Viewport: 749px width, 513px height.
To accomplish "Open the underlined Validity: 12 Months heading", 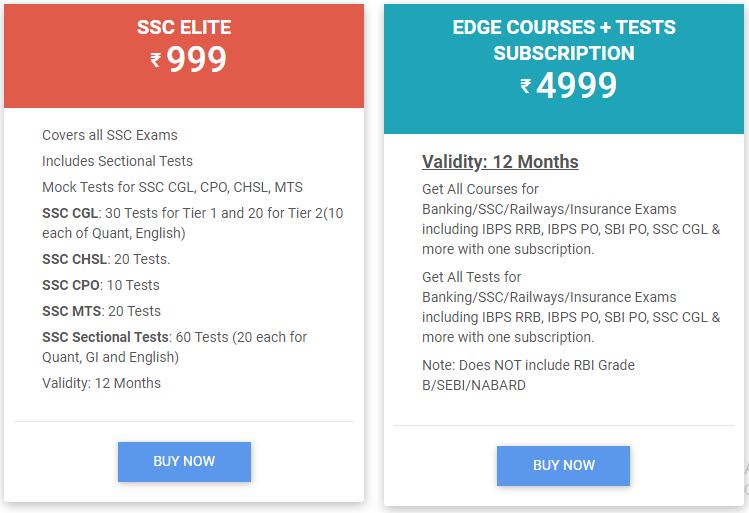I will pyautogui.click(x=500, y=162).
